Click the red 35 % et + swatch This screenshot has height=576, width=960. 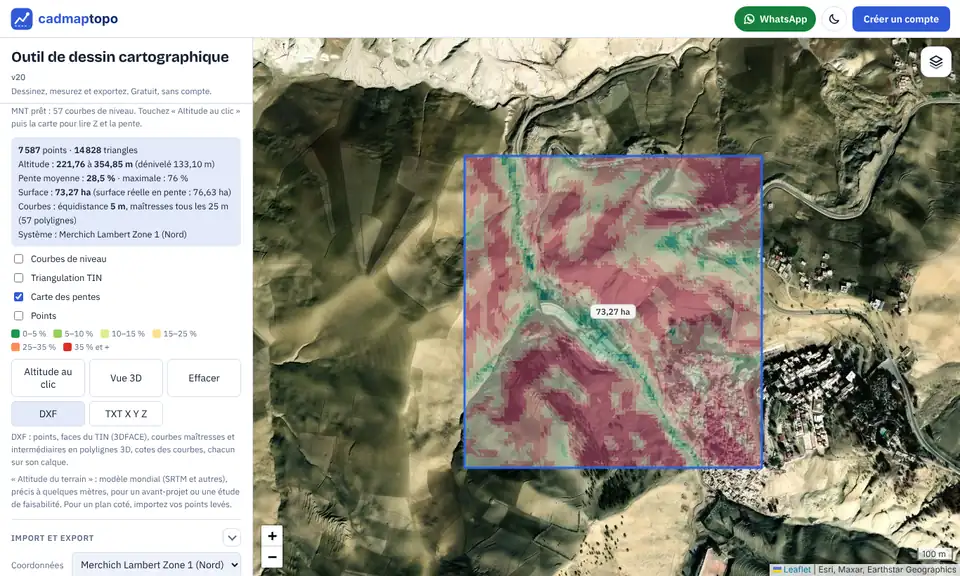click(x=67, y=347)
